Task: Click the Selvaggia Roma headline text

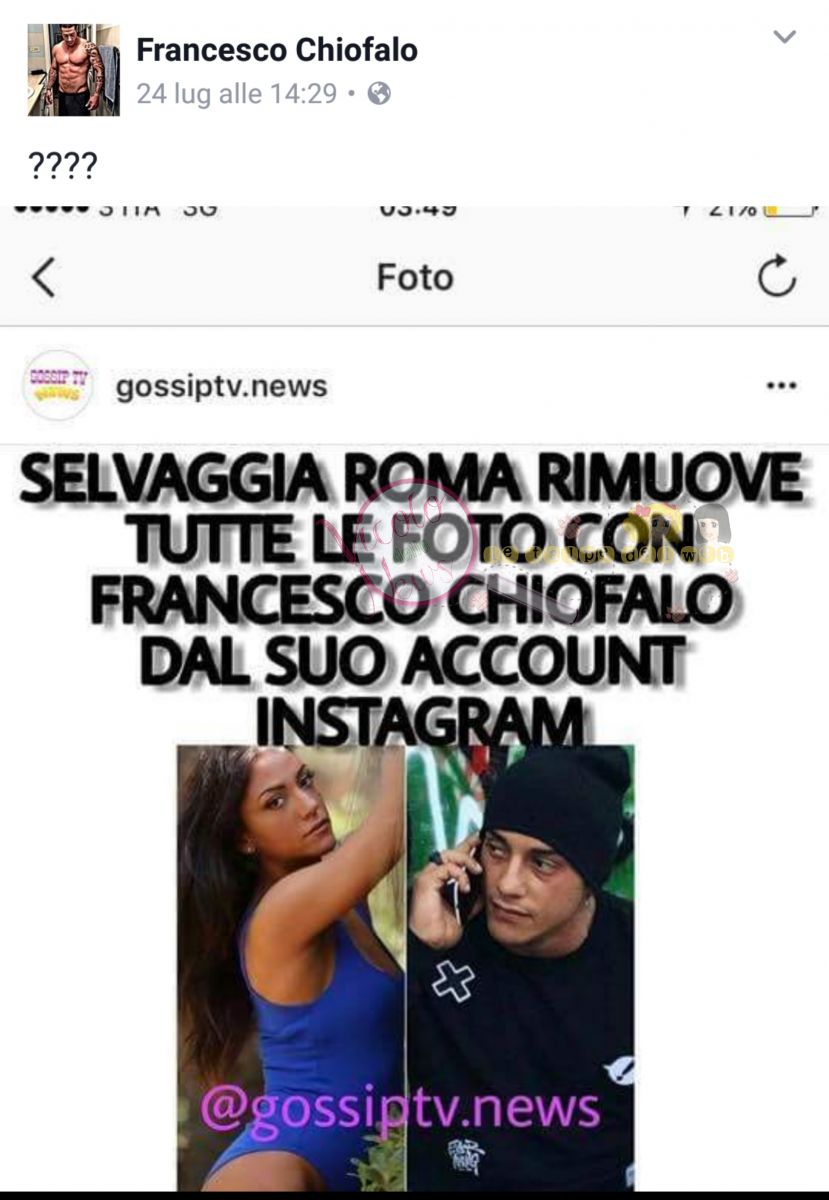Action: tap(411, 598)
